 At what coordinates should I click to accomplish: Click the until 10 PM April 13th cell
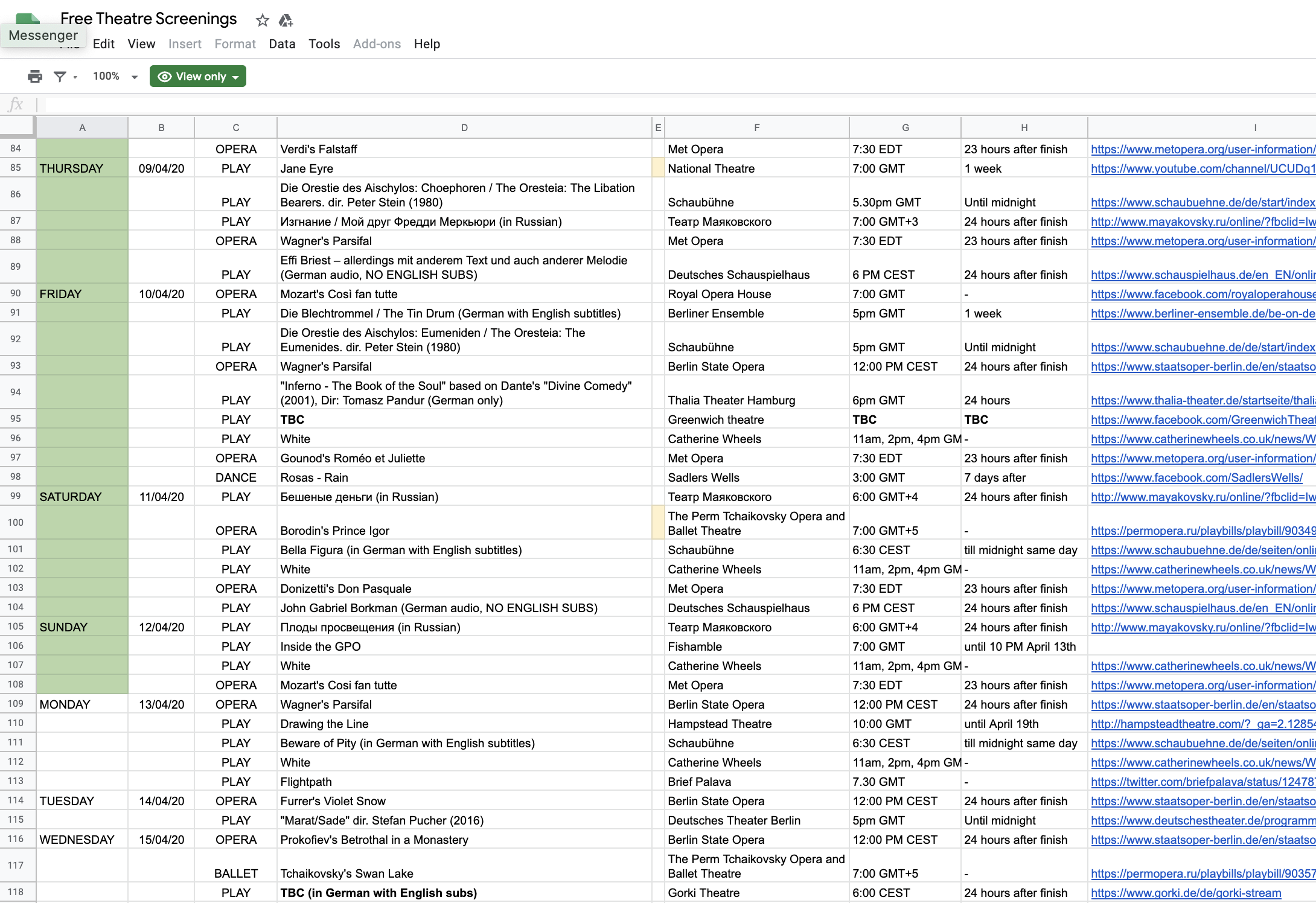[x=1024, y=646]
